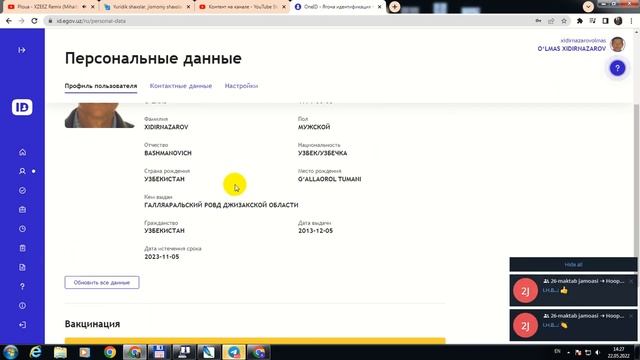Open the user avatar at top right

coord(618,44)
